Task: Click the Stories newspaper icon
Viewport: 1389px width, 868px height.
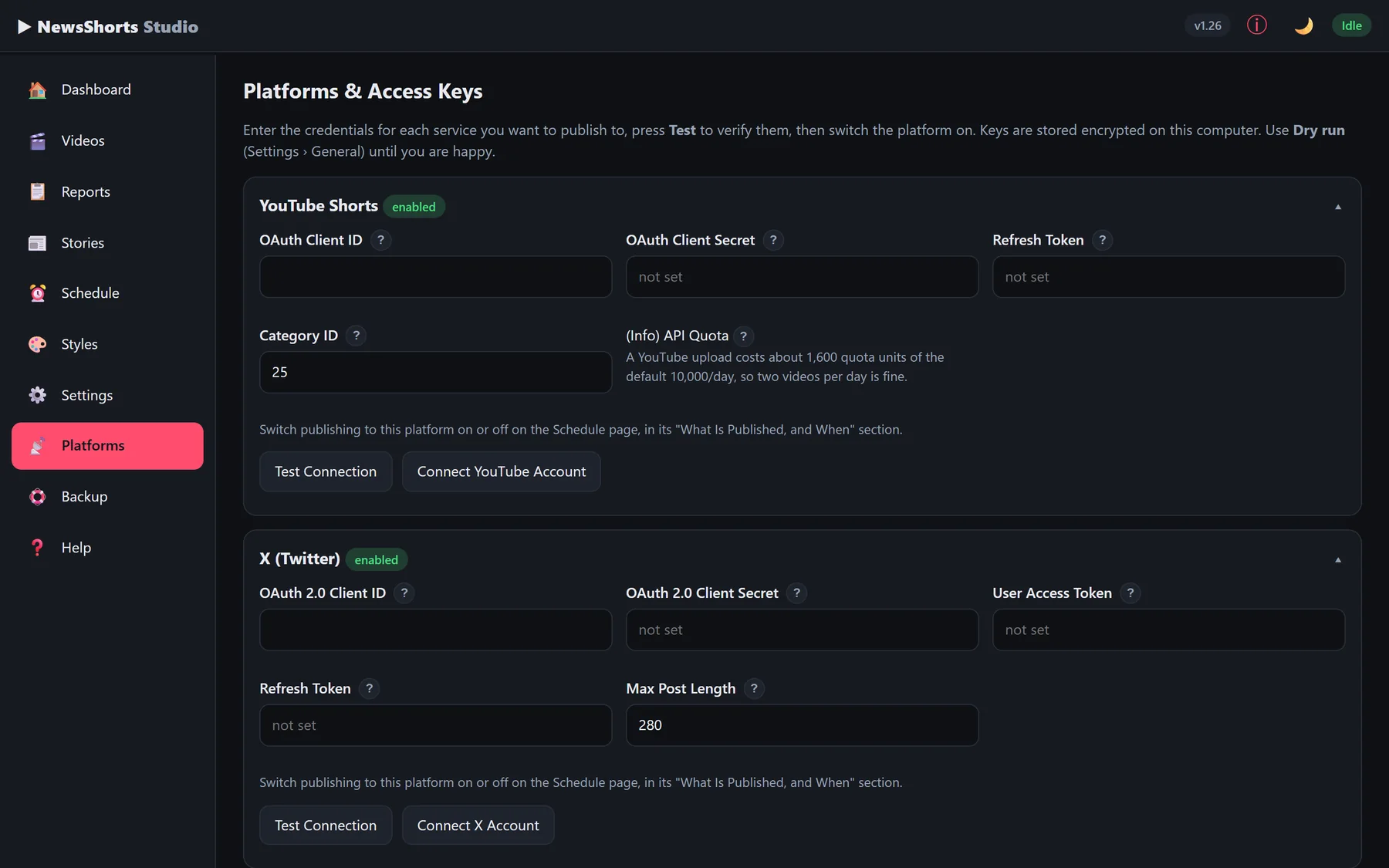Action: click(x=37, y=242)
